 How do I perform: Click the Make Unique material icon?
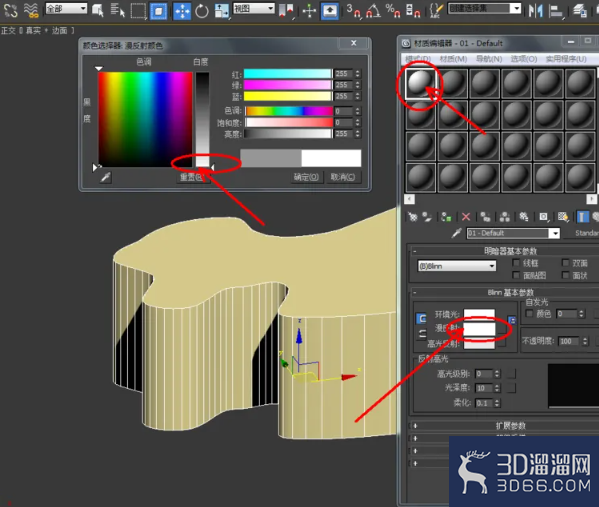(x=505, y=217)
